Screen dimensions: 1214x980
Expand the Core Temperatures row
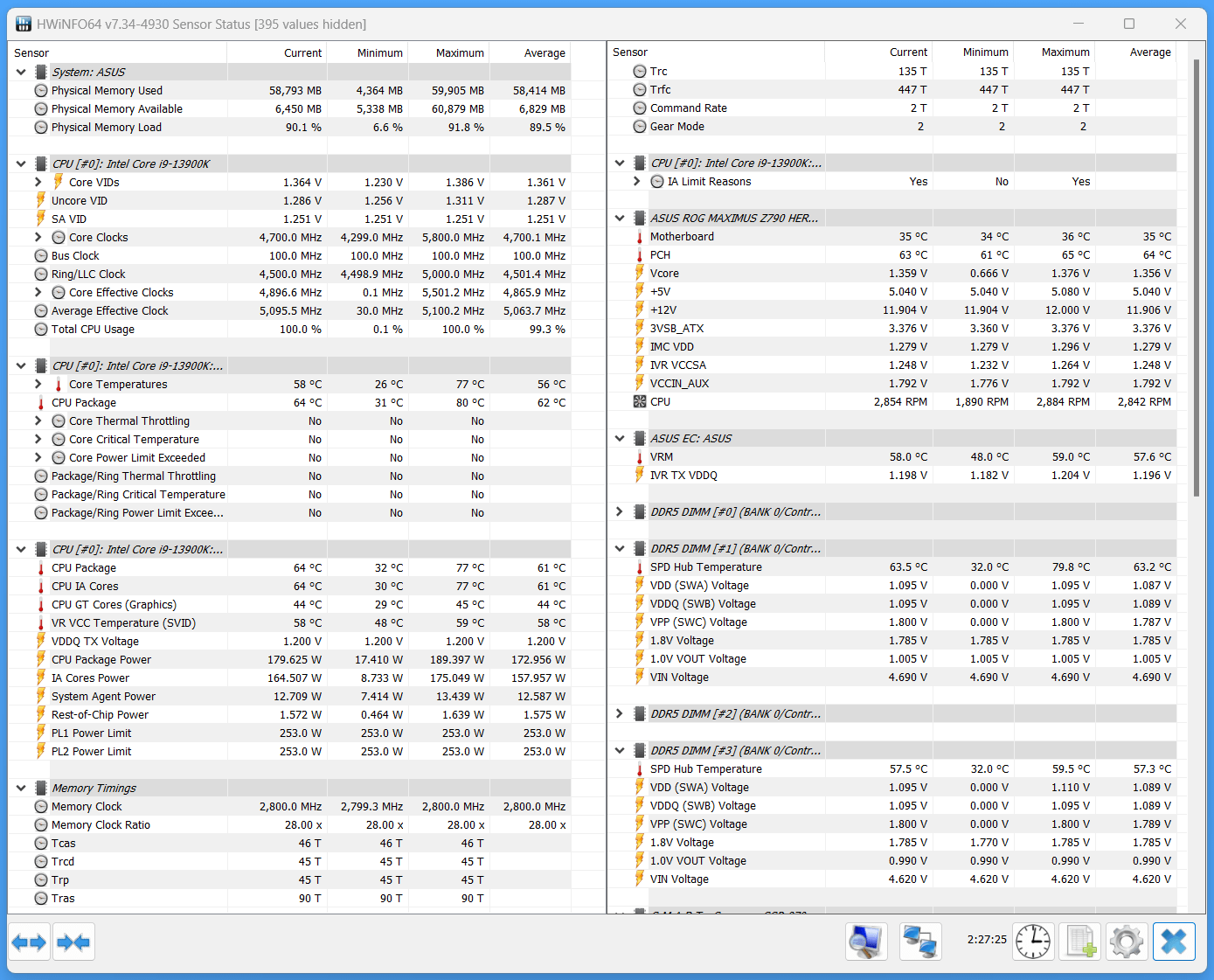[x=38, y=385]
